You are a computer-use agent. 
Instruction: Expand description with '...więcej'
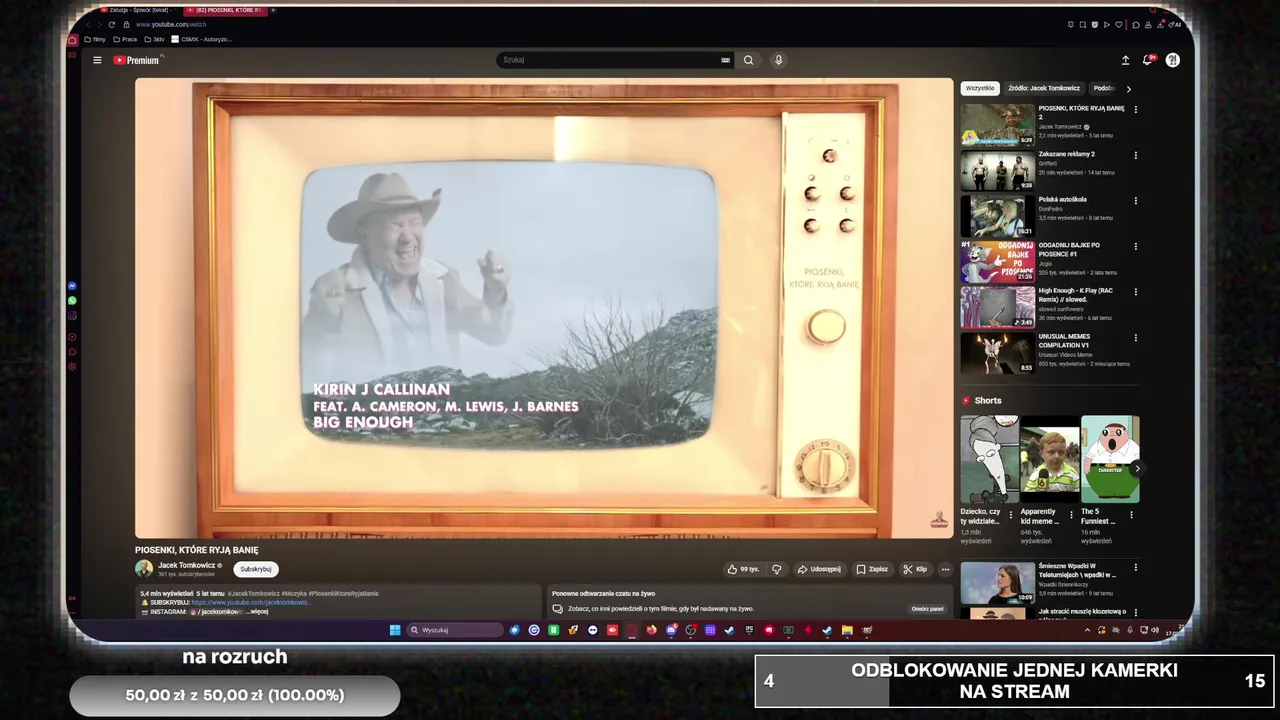pyautogui.click(x=256, y=612)
